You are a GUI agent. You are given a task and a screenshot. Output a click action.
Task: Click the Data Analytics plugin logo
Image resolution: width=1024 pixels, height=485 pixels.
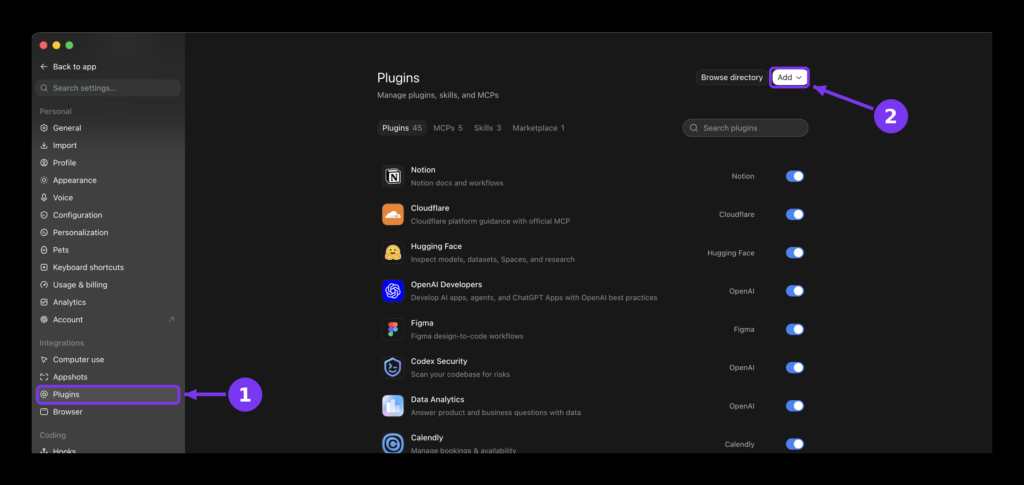click(x=392, y=405)
